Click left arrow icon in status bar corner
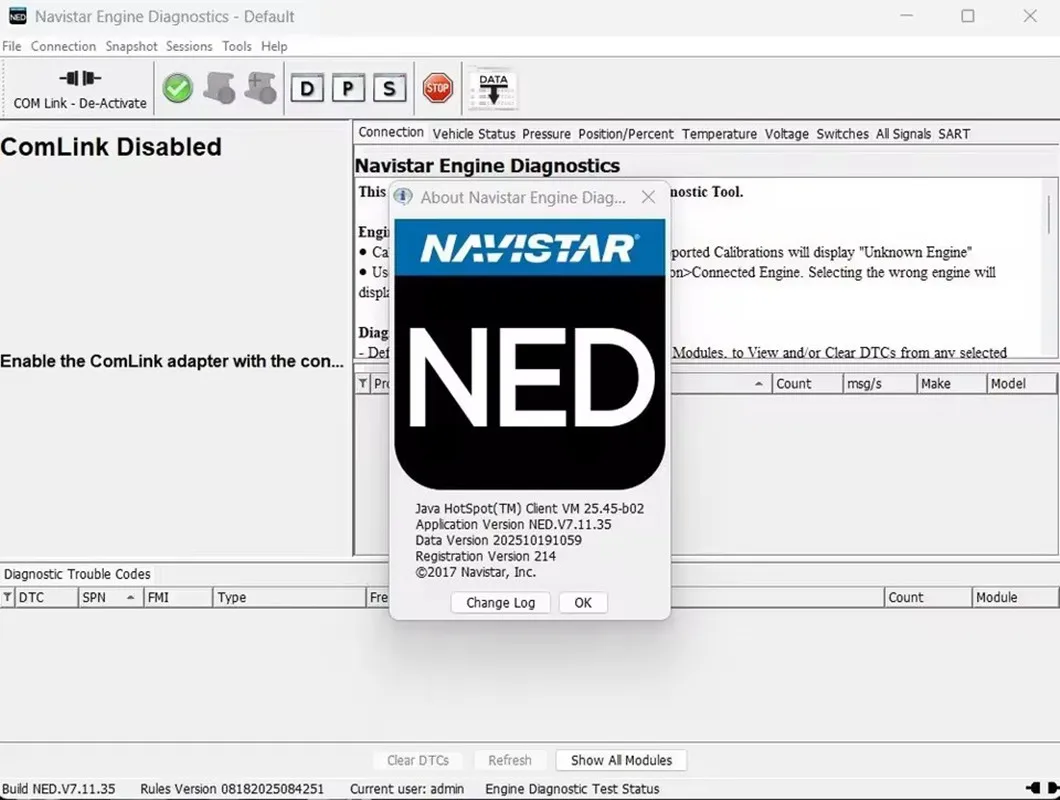The width and height of the screenshot is (1060, 800). coord(1032,788)
